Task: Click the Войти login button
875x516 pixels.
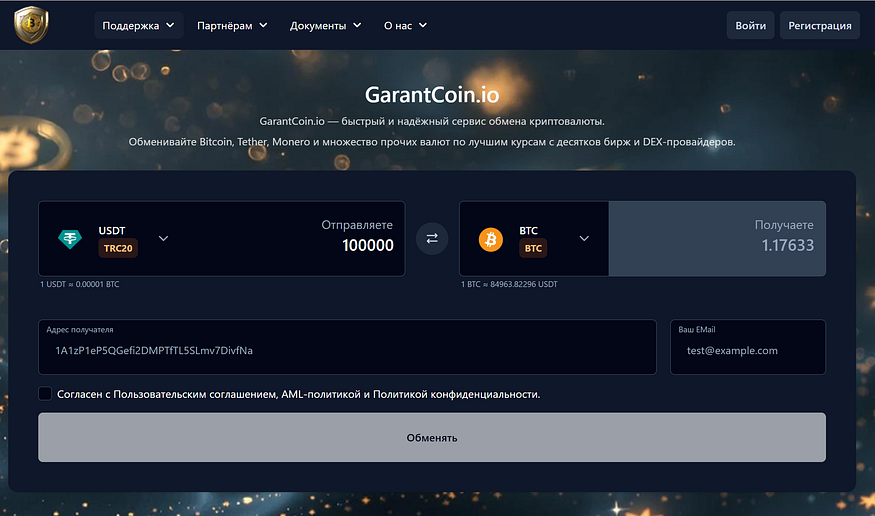Action: pyautogui.click(x=751, y=26)
